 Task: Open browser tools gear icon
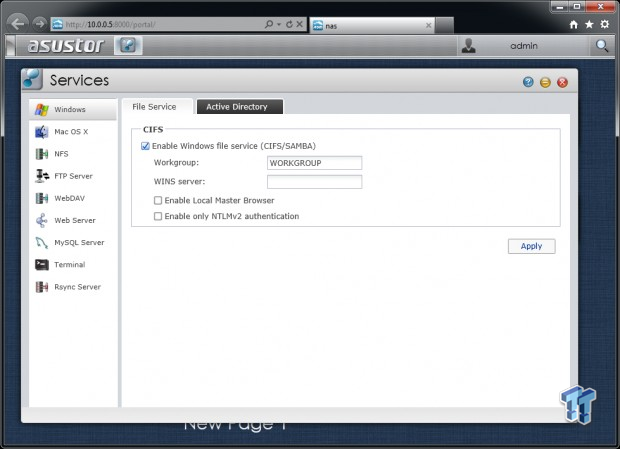click(605, 25)
